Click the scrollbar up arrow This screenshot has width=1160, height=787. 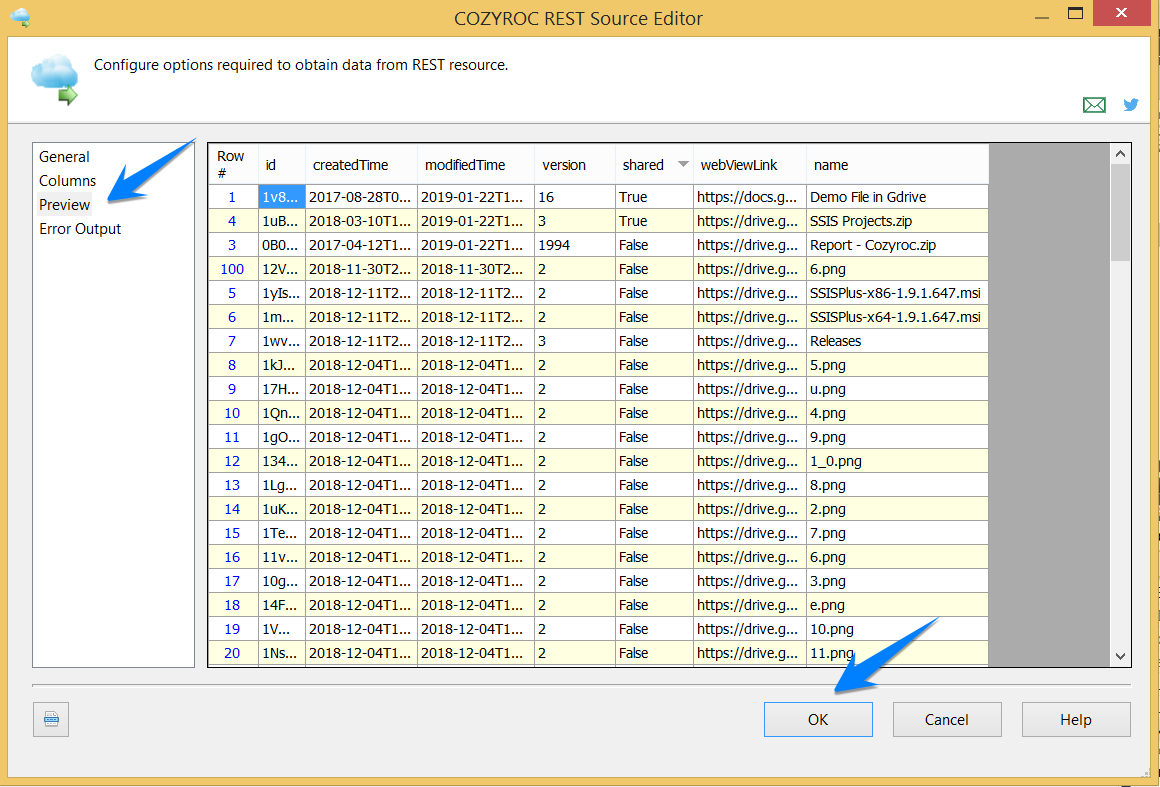point(1120,154)
